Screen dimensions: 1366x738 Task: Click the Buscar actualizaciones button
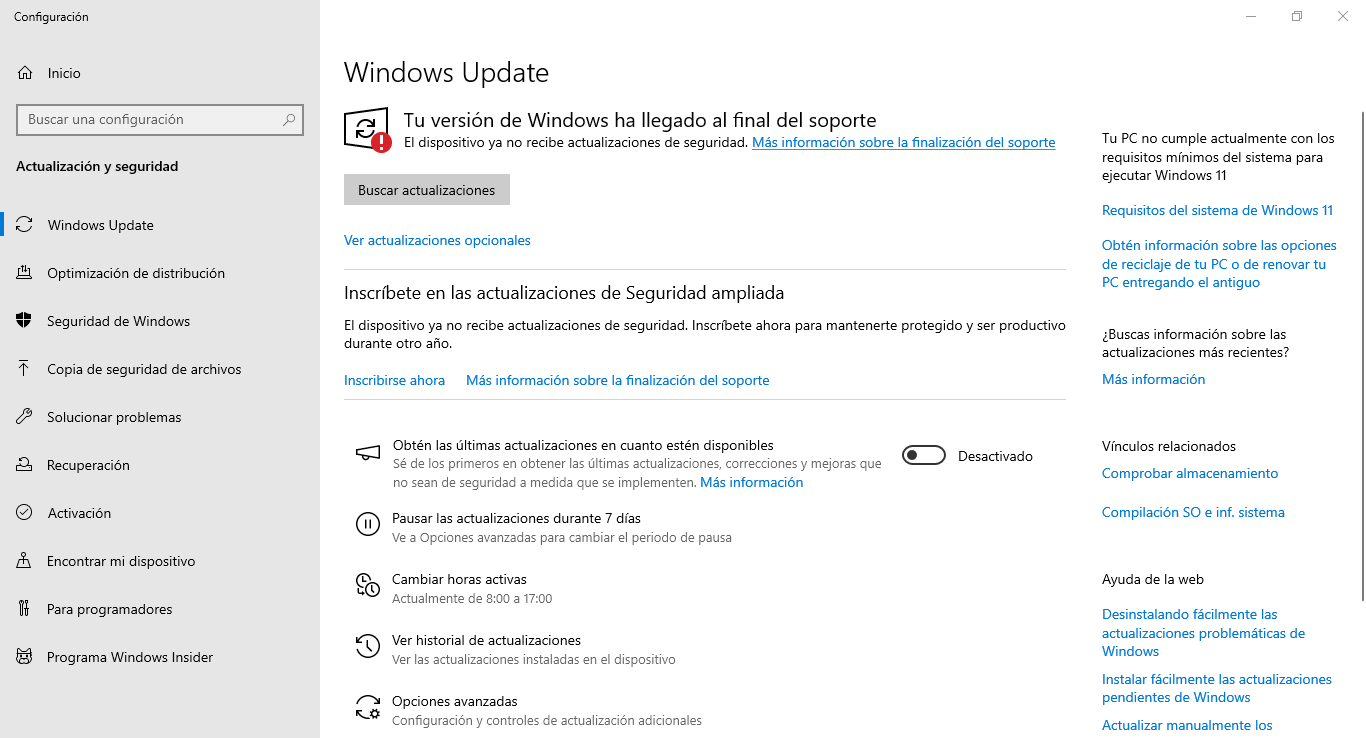(x=427, y=190)
